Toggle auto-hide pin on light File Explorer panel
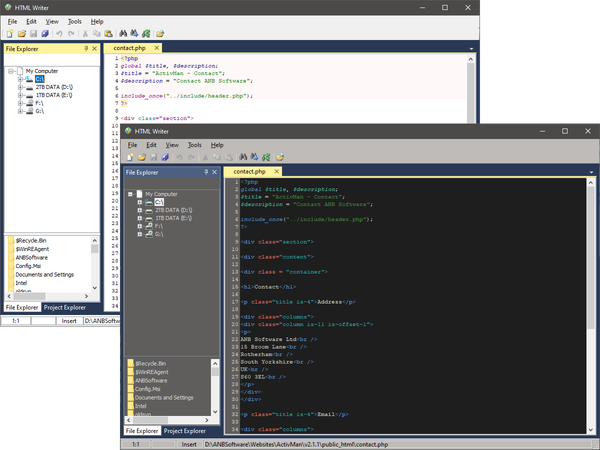 pos(86,47)
